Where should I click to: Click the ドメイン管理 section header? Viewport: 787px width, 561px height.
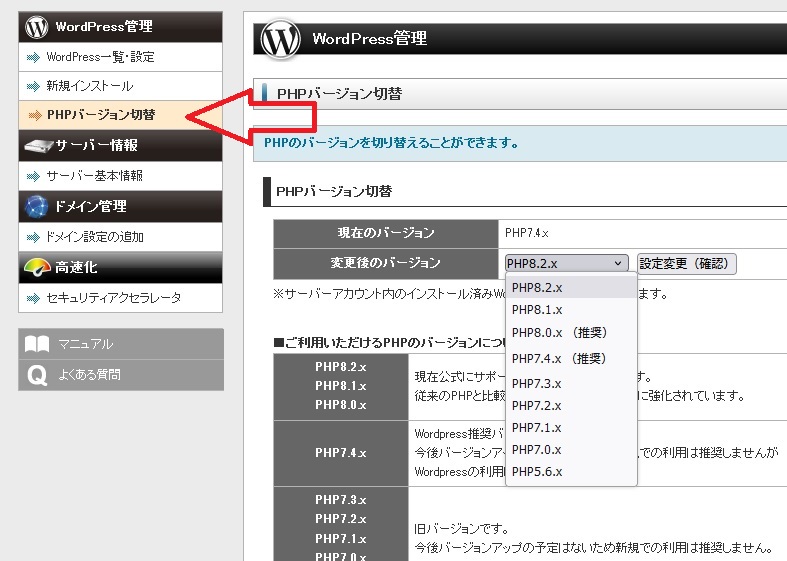tap(120, 207)
